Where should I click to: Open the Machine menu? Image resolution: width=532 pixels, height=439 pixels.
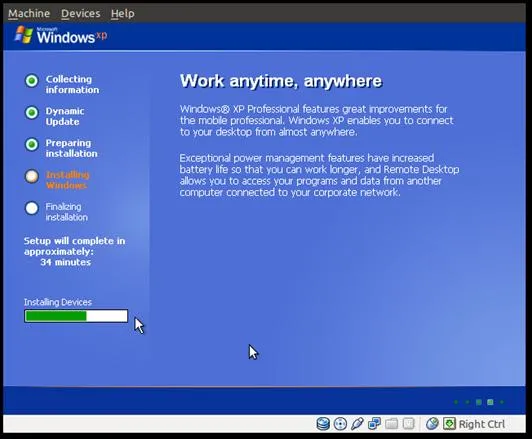[29, 14]
